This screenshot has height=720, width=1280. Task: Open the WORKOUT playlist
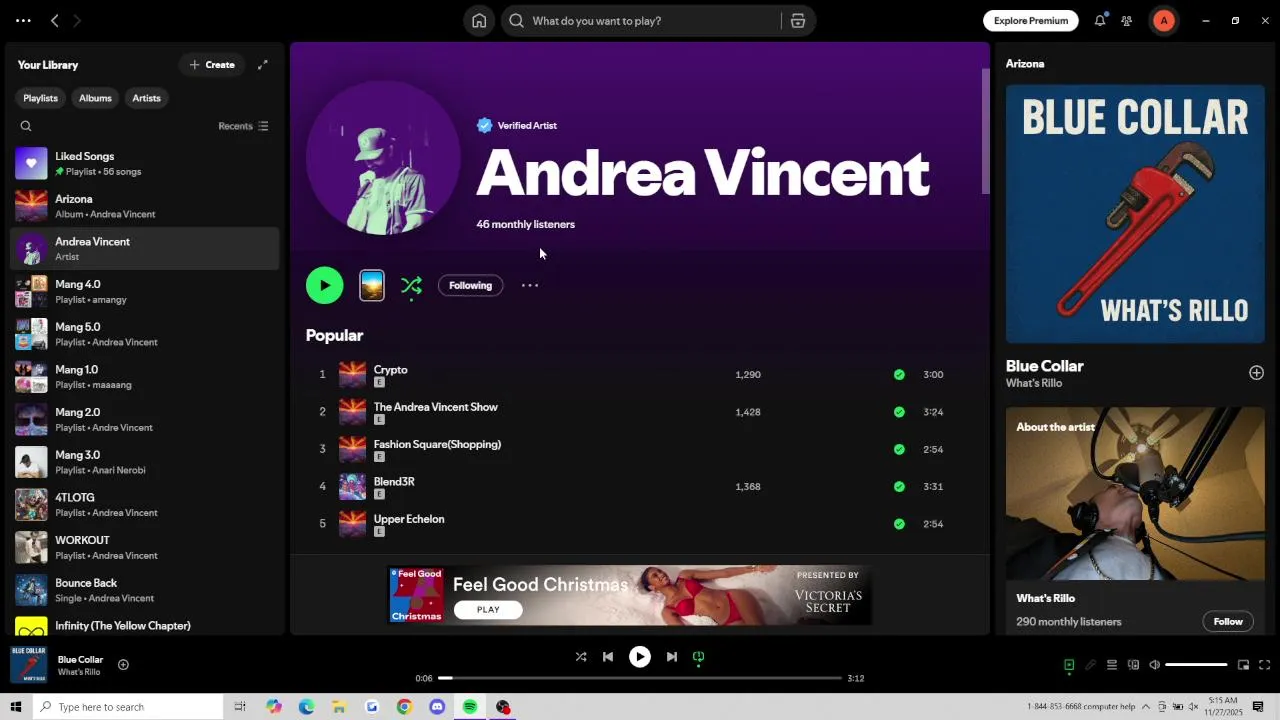click(x=144, y=547)
